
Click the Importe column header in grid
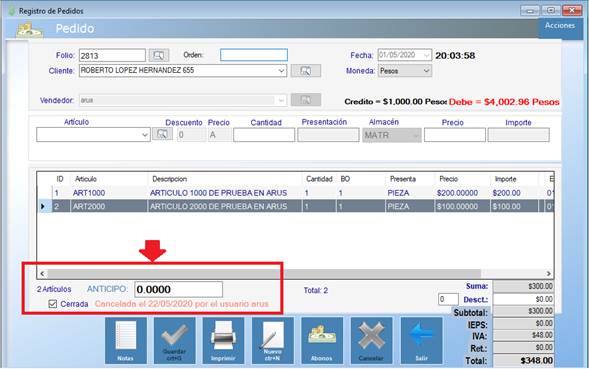pos(505,179)
